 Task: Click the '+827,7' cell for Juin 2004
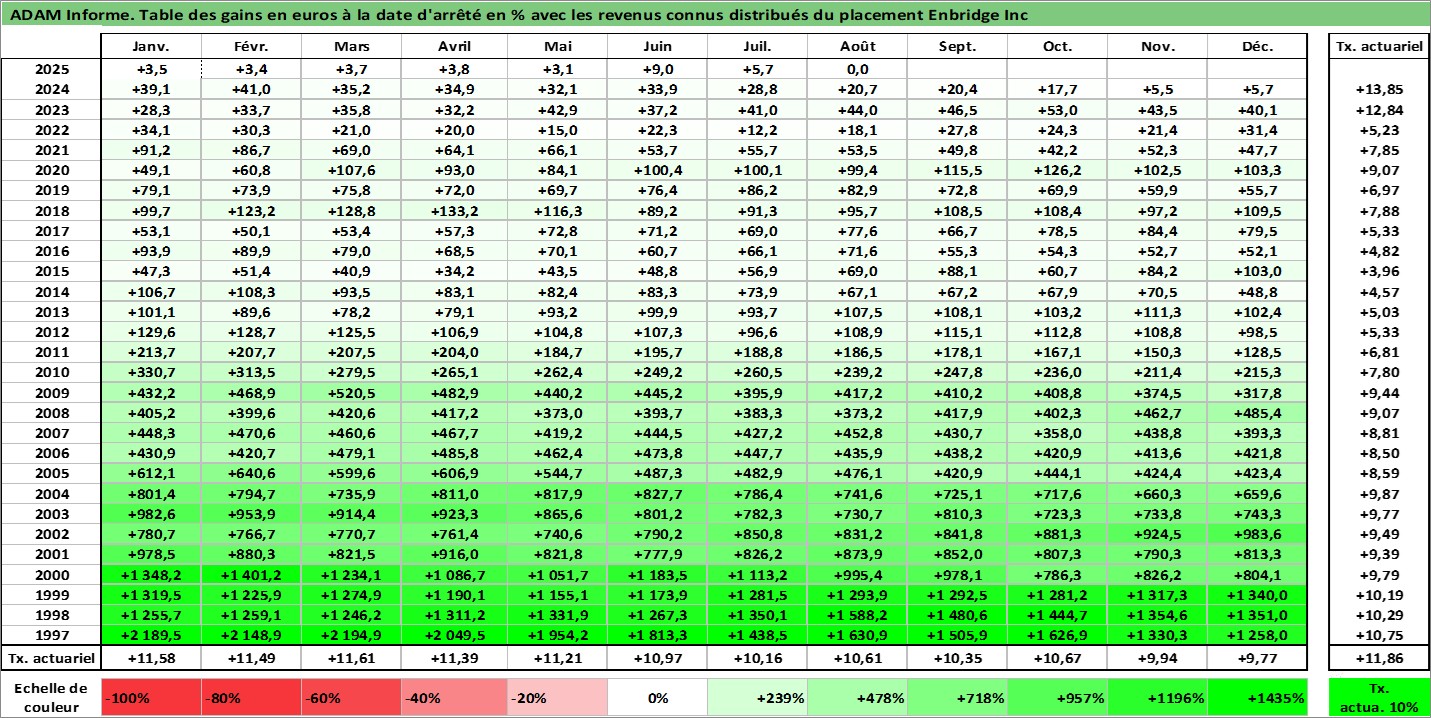[x=656, y=494]
